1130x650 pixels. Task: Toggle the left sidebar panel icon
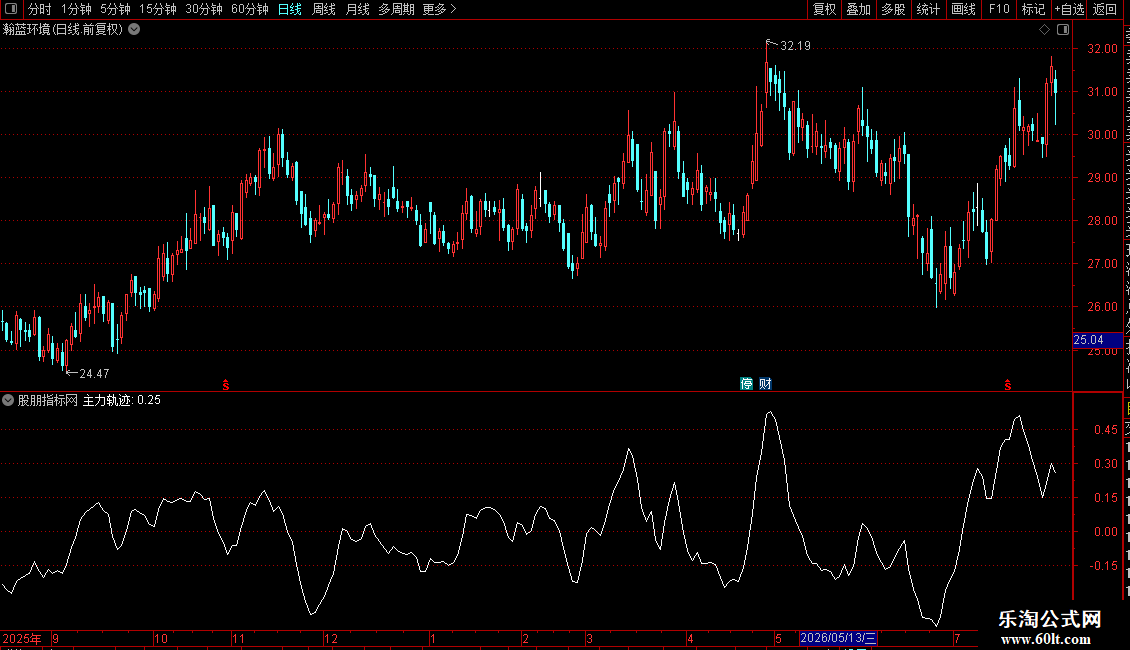pos(11,9)
